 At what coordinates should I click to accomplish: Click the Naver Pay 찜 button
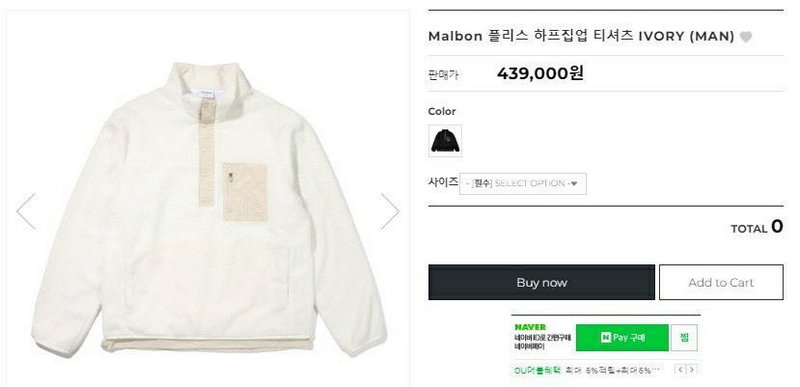tap(684, 338)
